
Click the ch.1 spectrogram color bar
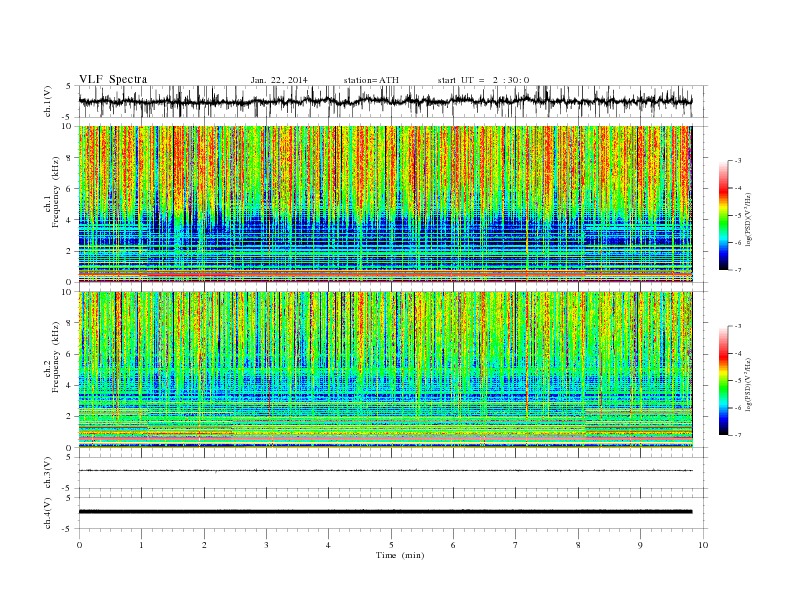723,215
